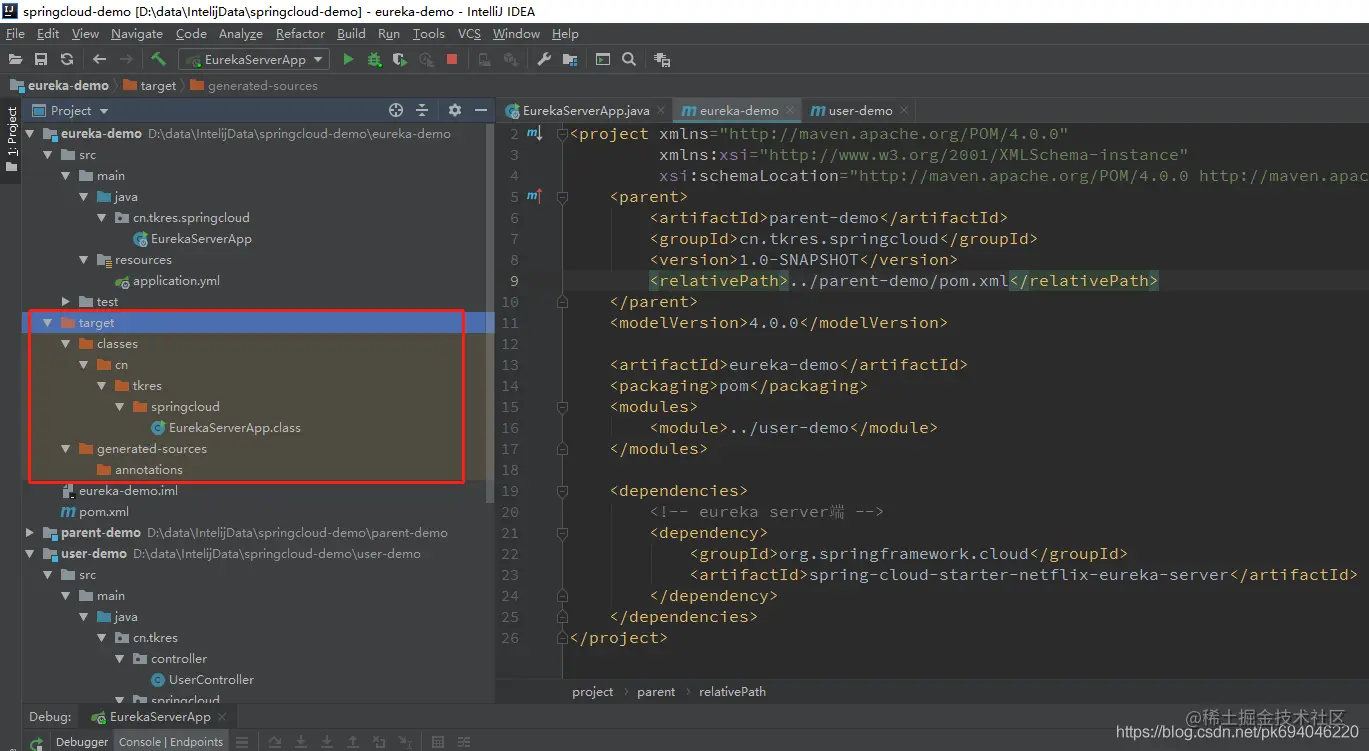Run EurekaServerApp with the green play icon
This screenshot has width=1369, height=751.
[348, 60]
